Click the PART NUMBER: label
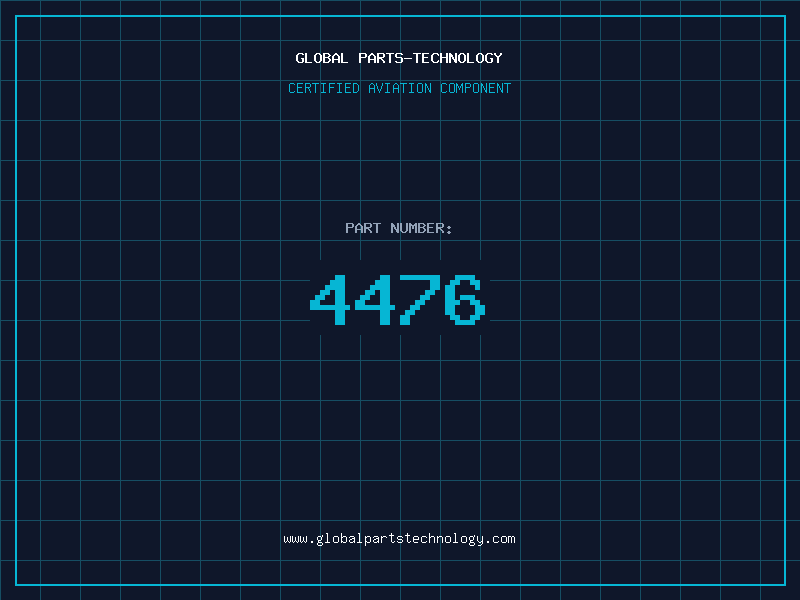Image resolution: width=800 pixels, height=600 pixels. [x=398, y=228]
